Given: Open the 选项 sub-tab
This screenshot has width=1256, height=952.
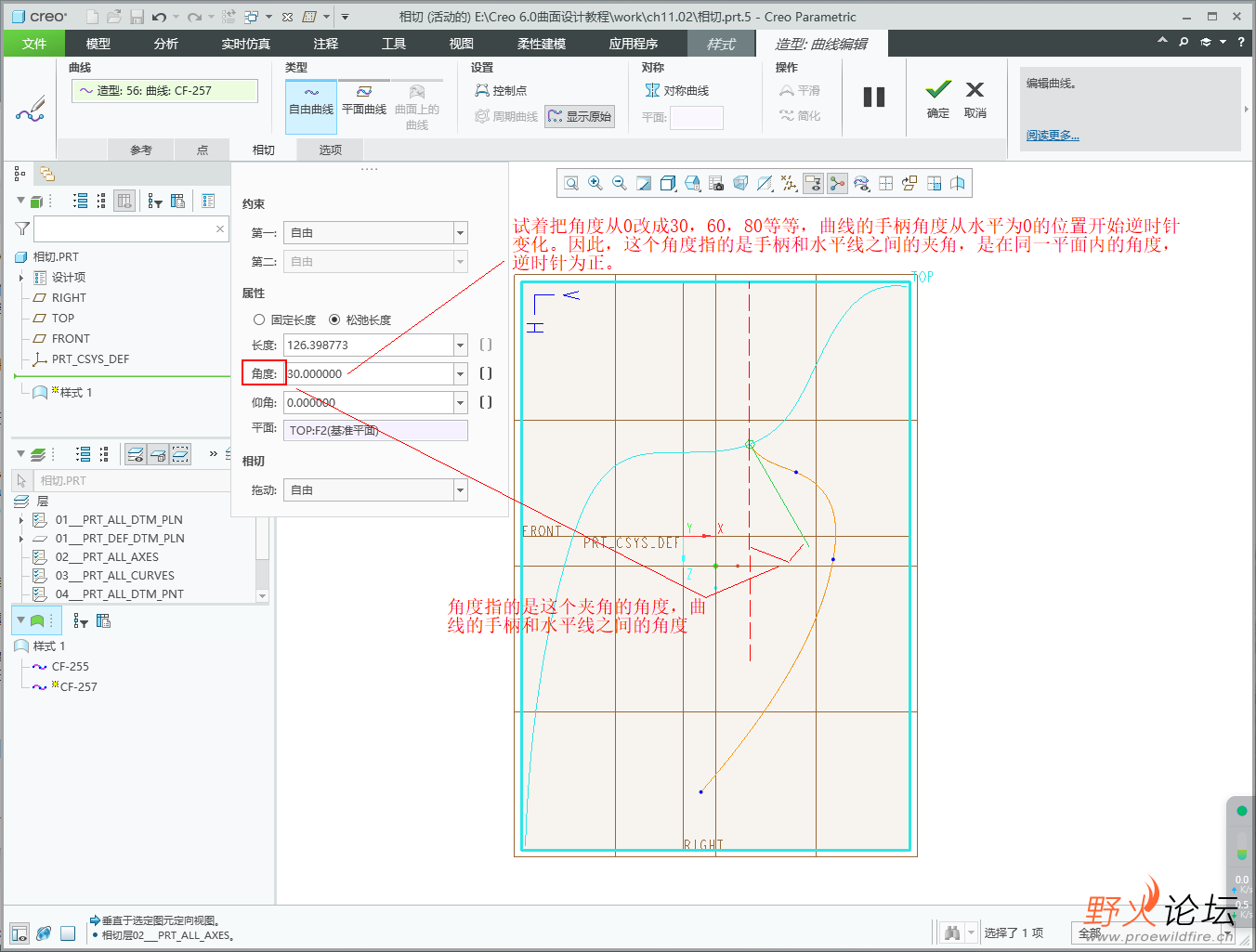Looking at the screenshot, I should [331, 150].
